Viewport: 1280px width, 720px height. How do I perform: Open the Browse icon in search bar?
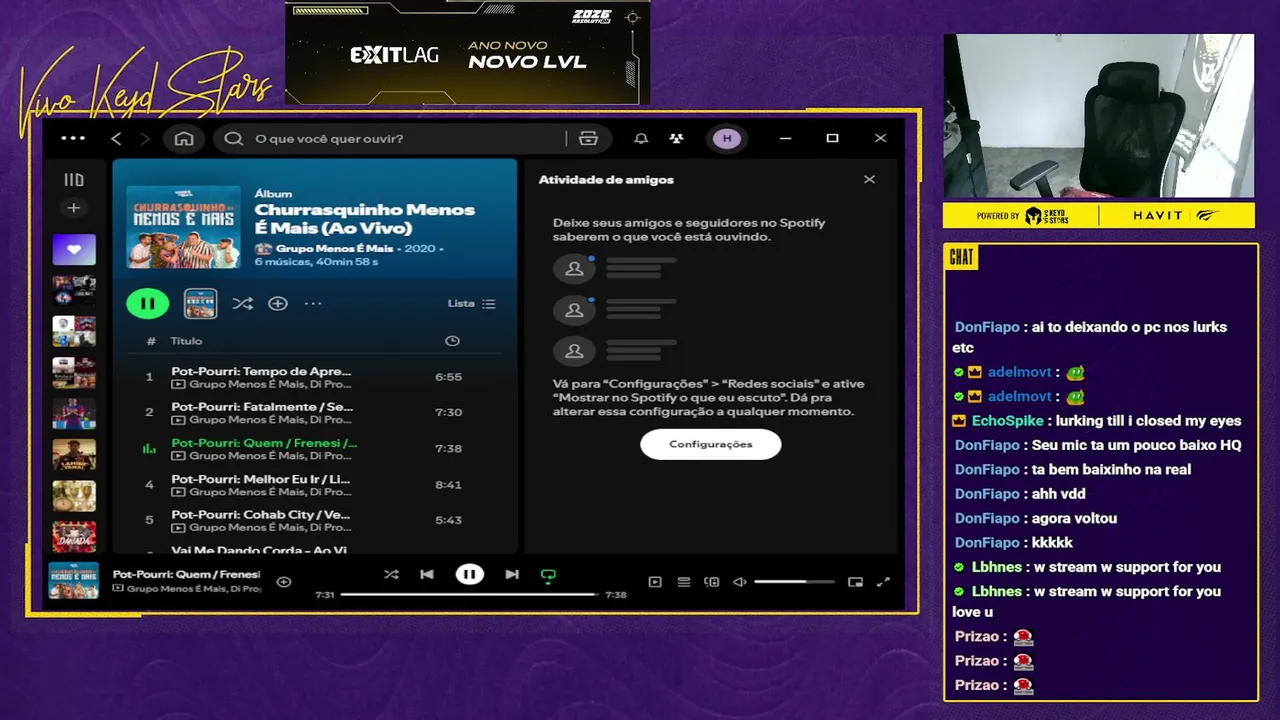pyautogui.click(x=588, y=138)
